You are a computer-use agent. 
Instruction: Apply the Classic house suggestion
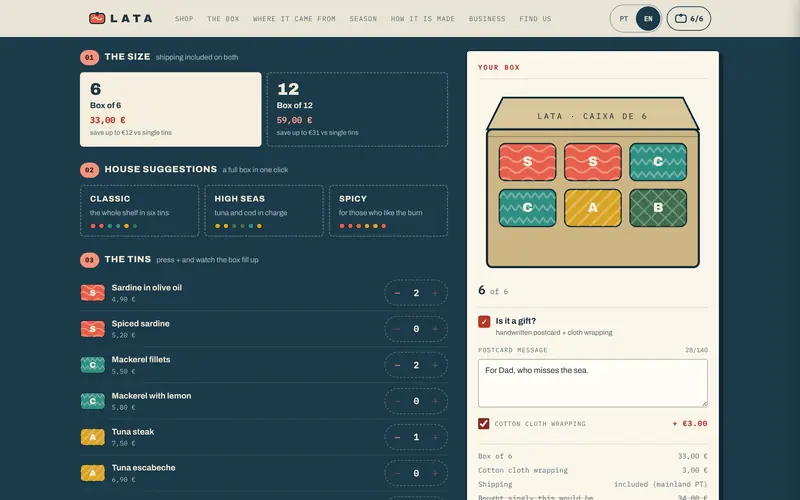click(x=139, y=211)
